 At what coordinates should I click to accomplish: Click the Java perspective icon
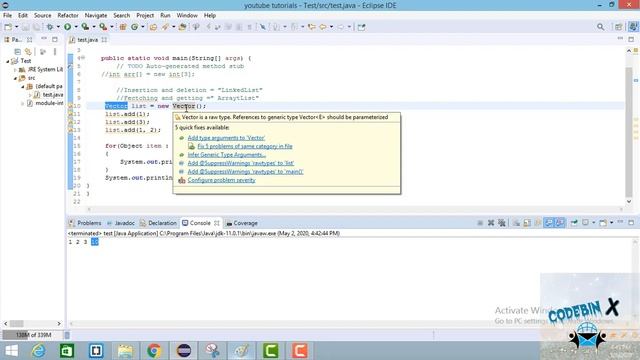633,27
